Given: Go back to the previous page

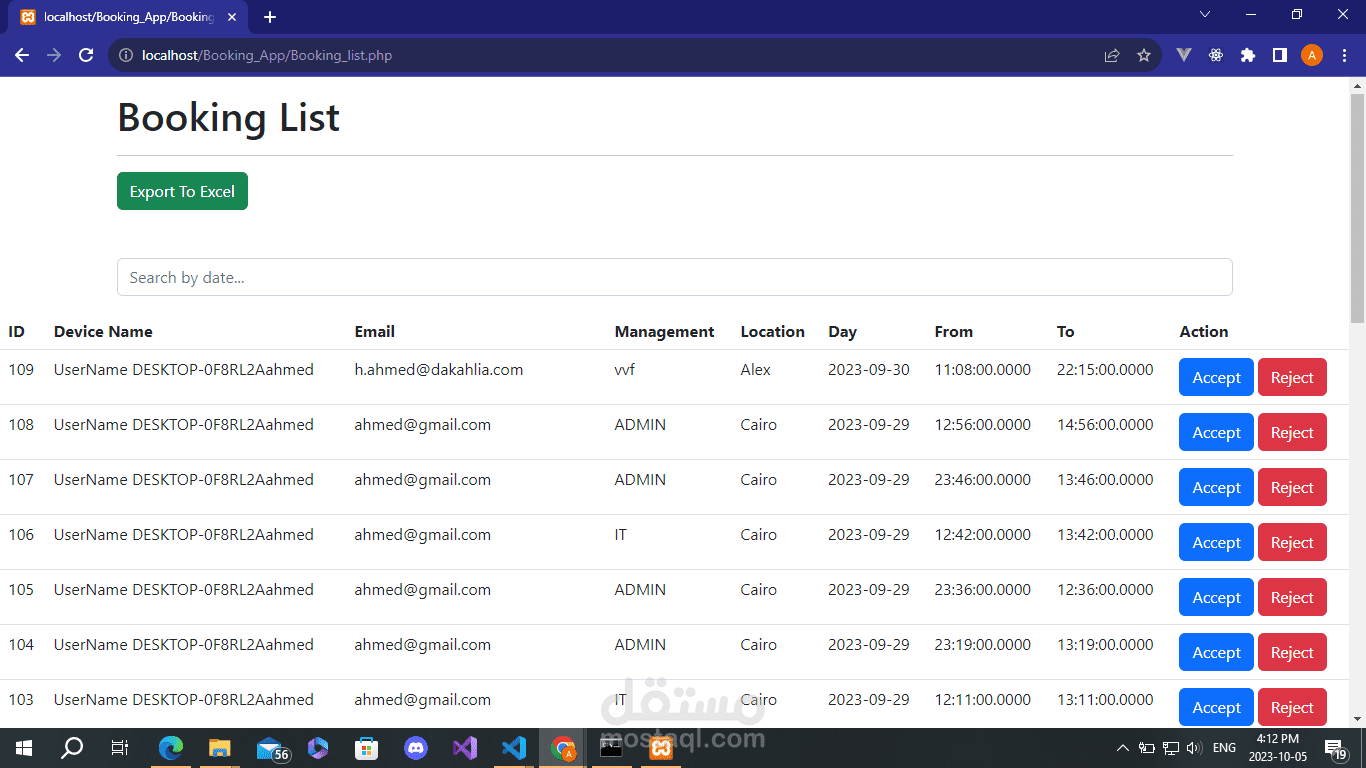Looking at the screenshot, I should [22, 55].
